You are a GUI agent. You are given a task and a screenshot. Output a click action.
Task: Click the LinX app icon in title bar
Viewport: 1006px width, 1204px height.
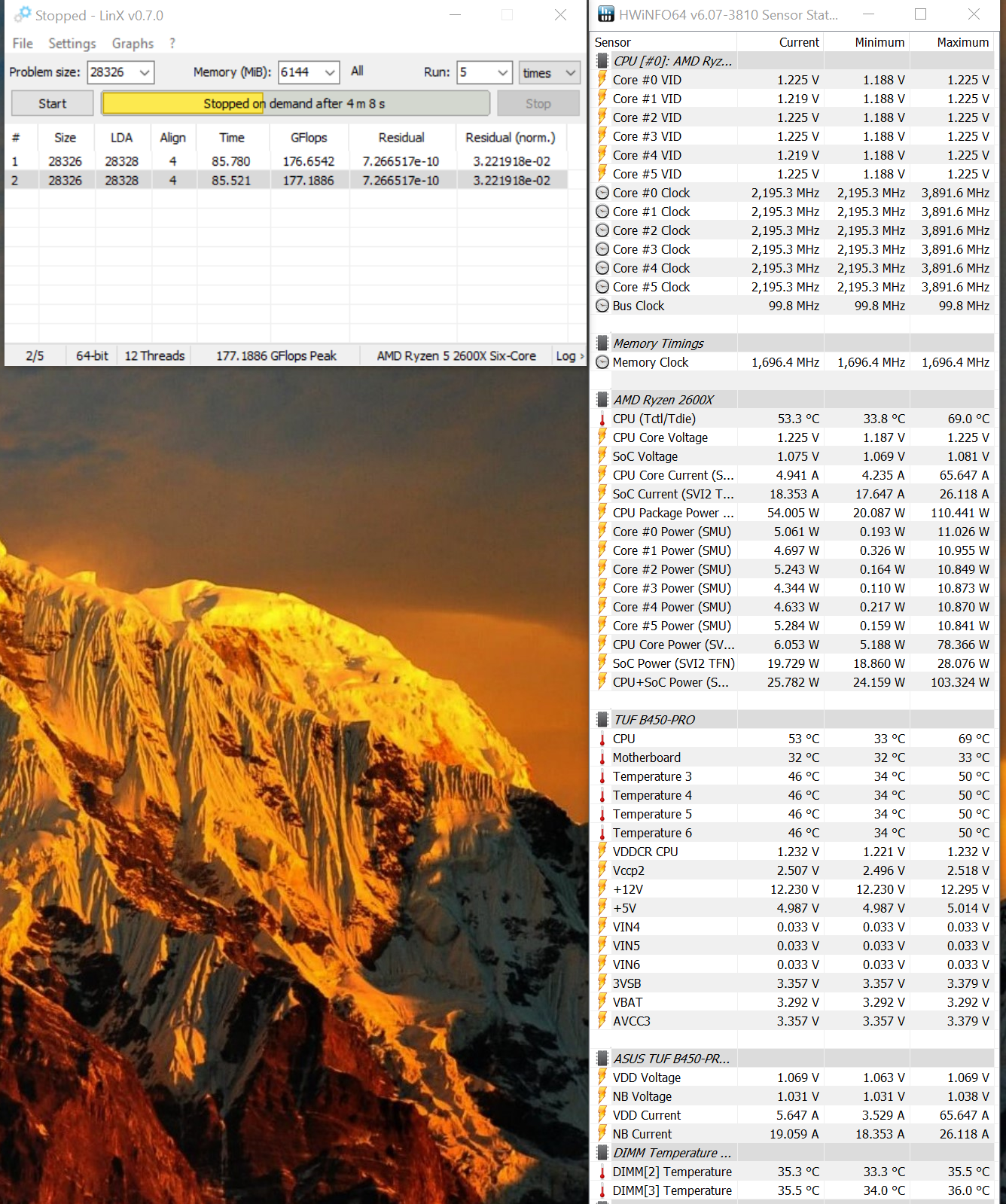coord(23,14)
